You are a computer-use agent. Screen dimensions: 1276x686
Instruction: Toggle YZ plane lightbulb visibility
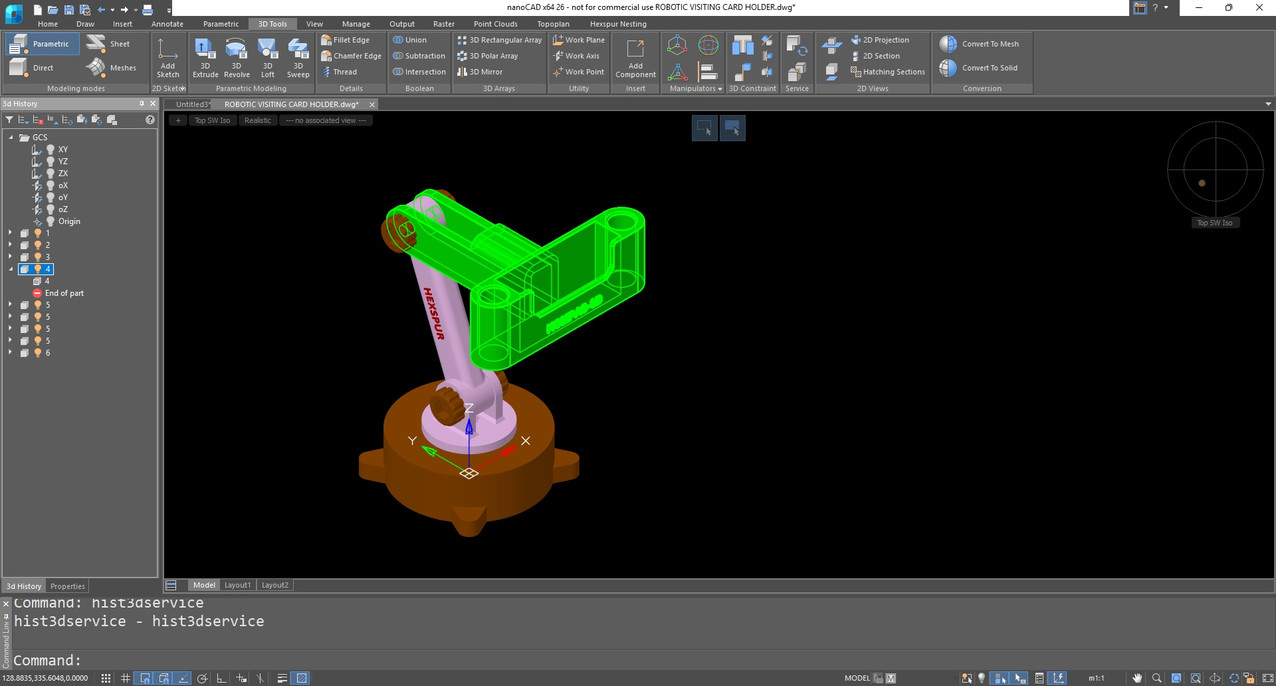[x=50, y=161]
